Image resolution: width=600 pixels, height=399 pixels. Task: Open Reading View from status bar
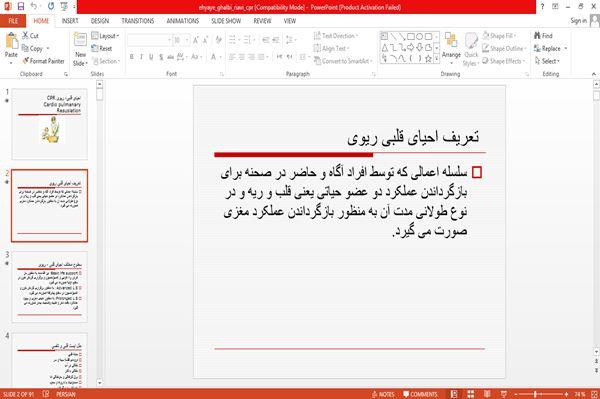487,394
